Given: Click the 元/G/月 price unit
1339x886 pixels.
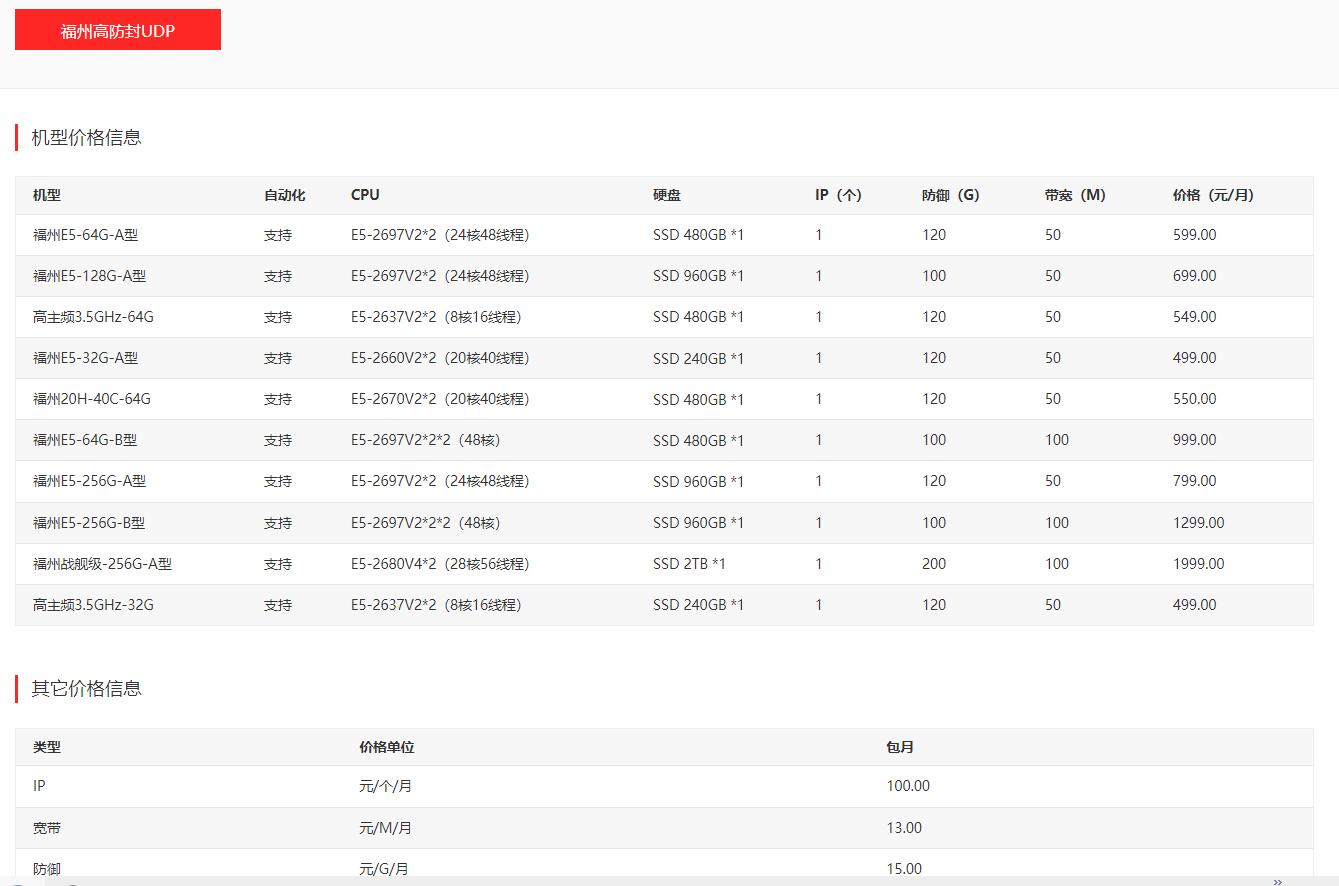Looking at the screenshot, I should click(384, 869).
